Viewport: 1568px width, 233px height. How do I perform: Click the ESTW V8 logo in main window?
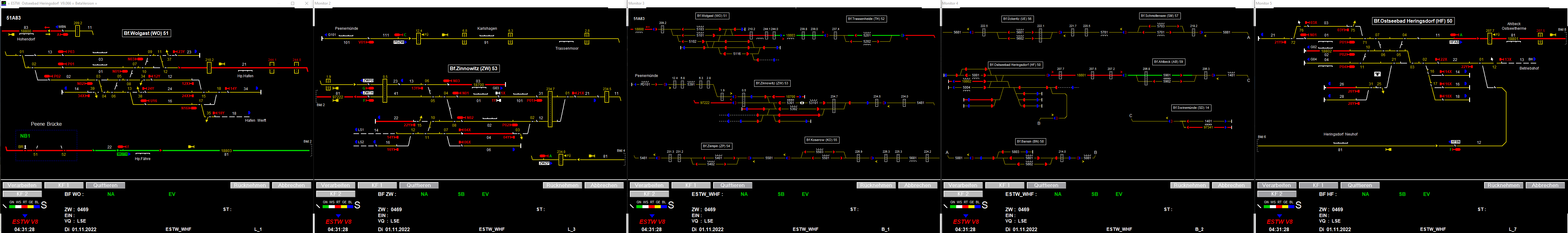tap(25, 222)
